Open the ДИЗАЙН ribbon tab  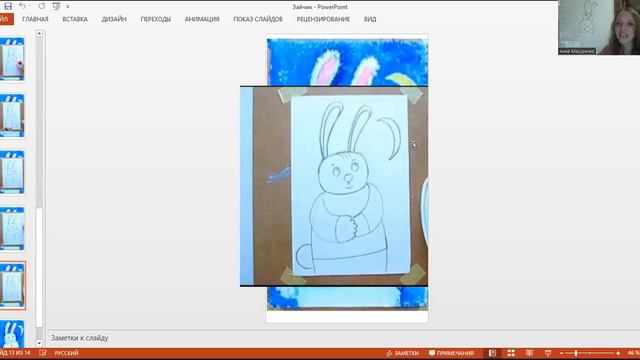click(x=114, y=19)
